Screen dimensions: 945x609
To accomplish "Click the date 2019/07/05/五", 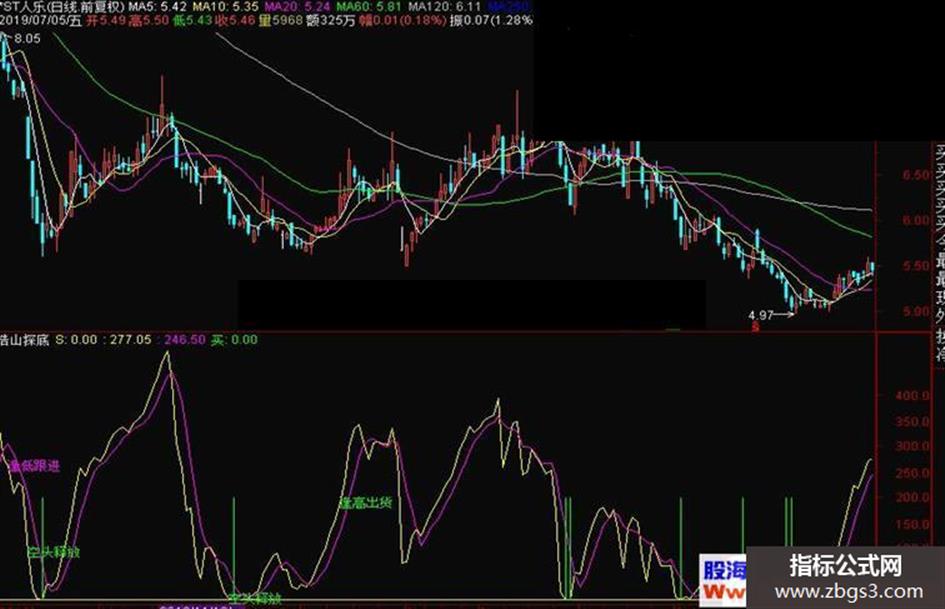I will [x=40, y=21].
